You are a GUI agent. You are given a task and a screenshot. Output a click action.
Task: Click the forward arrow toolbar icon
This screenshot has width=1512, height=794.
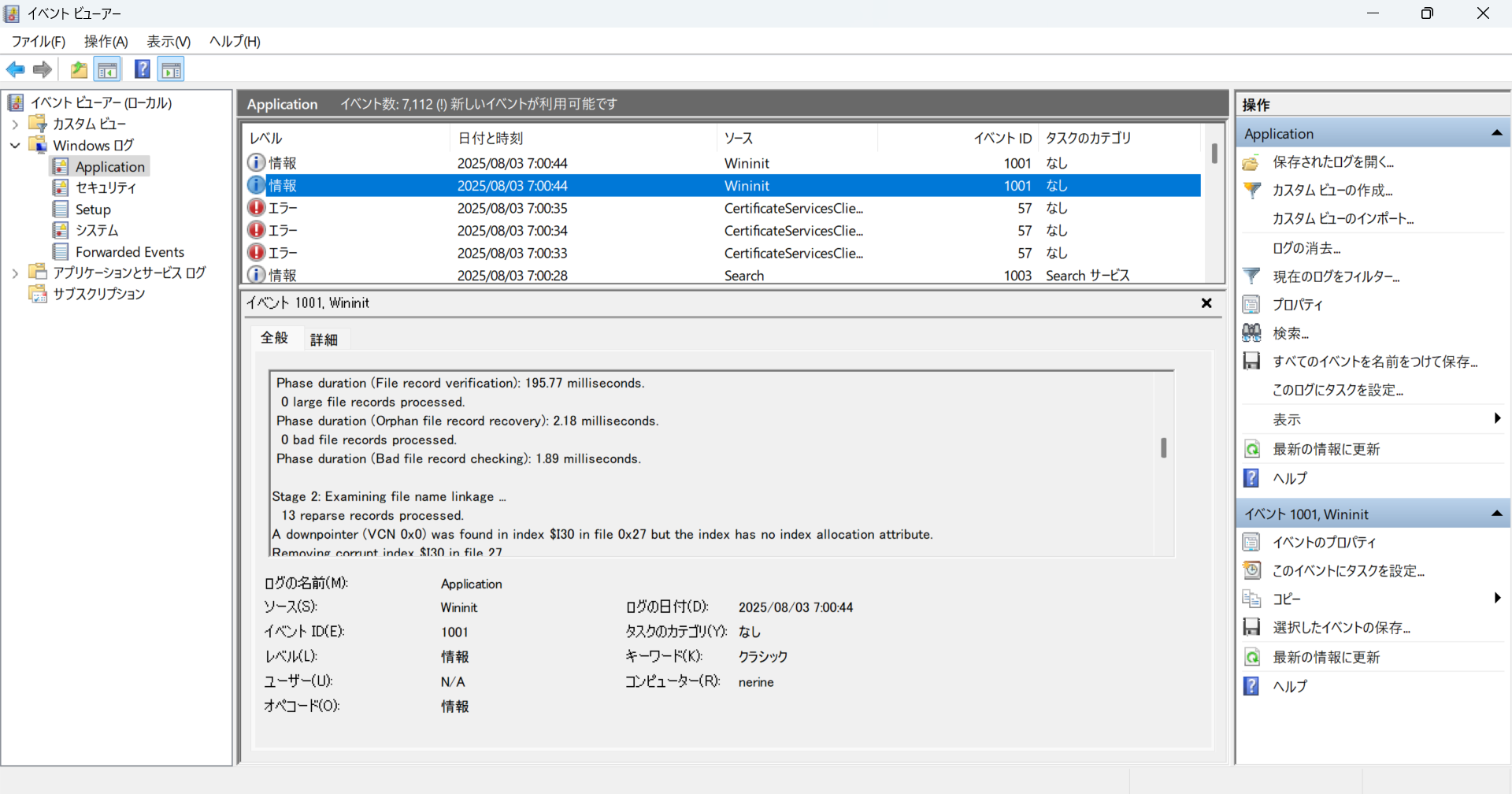pyautogui.click(x=43, y=70)
